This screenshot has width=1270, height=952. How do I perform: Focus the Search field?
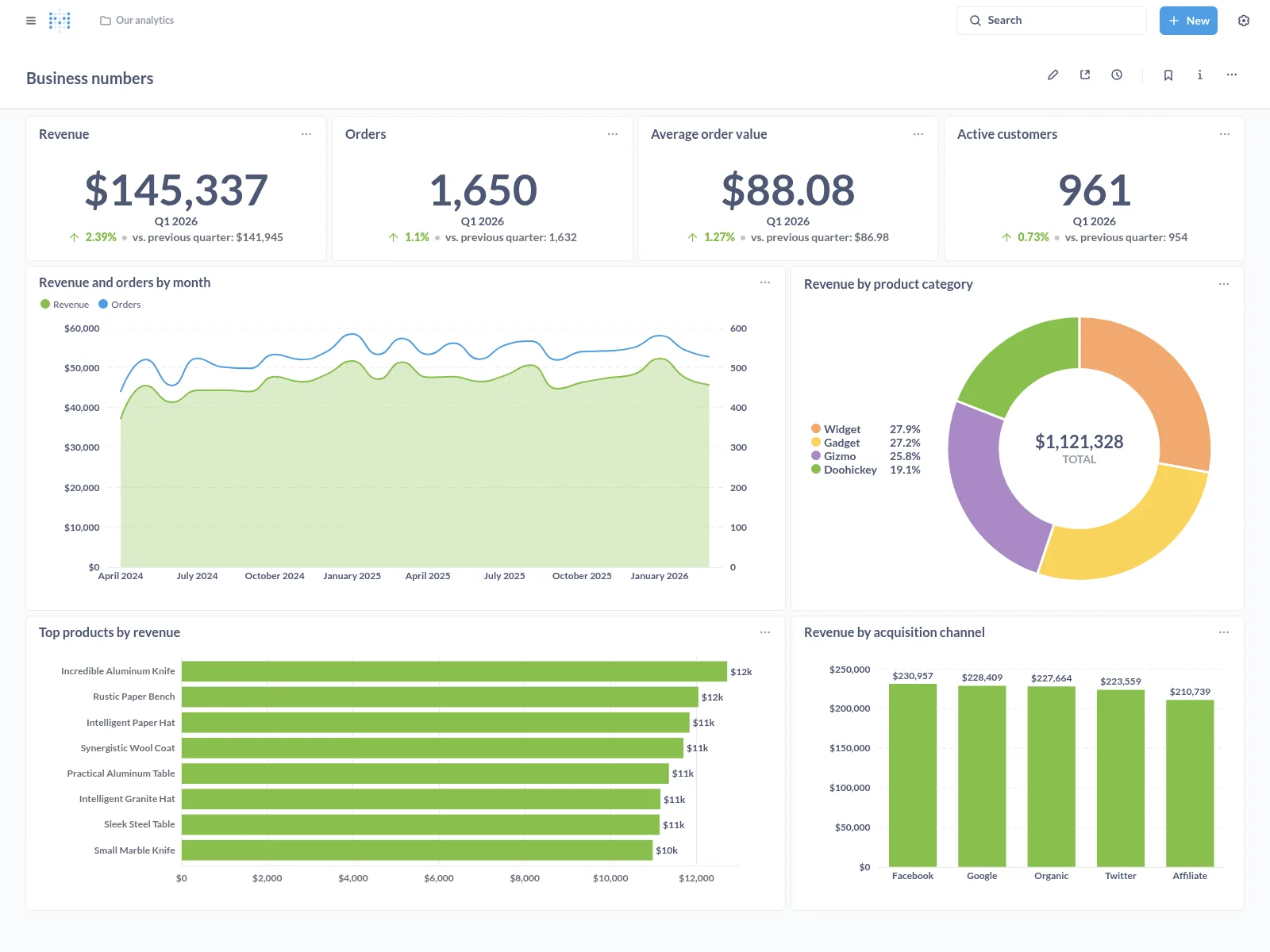[1051, 21]
